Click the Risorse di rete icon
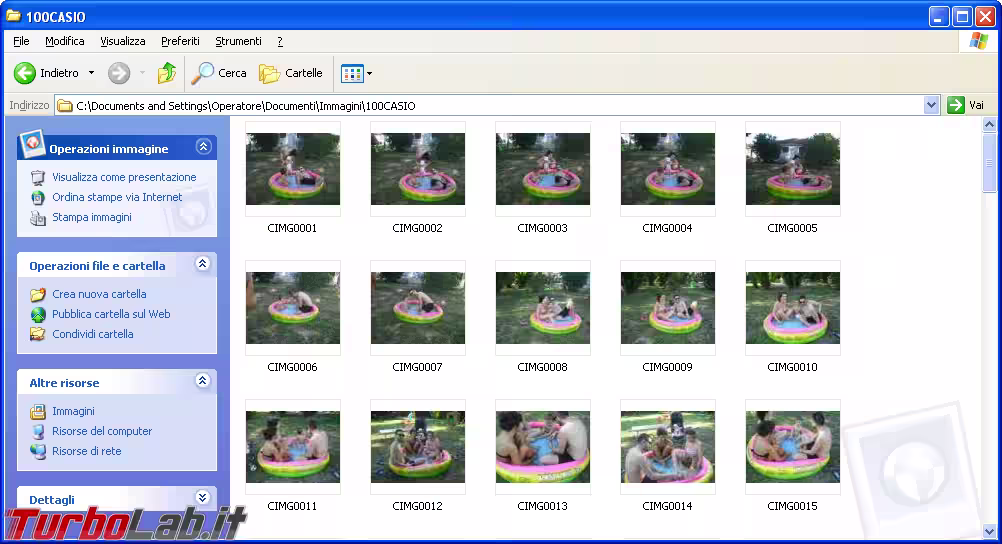Image resolution: width=1002 pixels, height=544 pixels. tap(38, 451)
